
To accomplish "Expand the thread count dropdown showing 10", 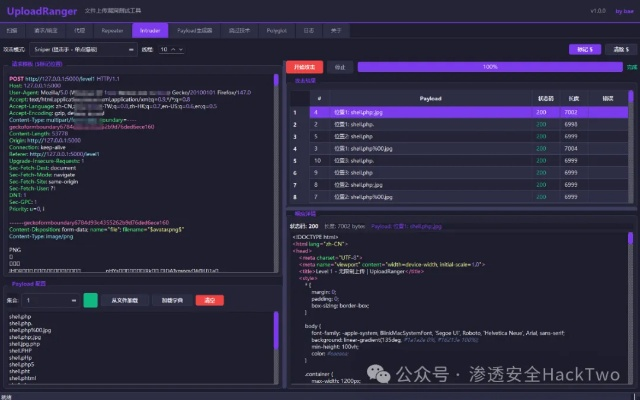I will click(x=170, y=48).
